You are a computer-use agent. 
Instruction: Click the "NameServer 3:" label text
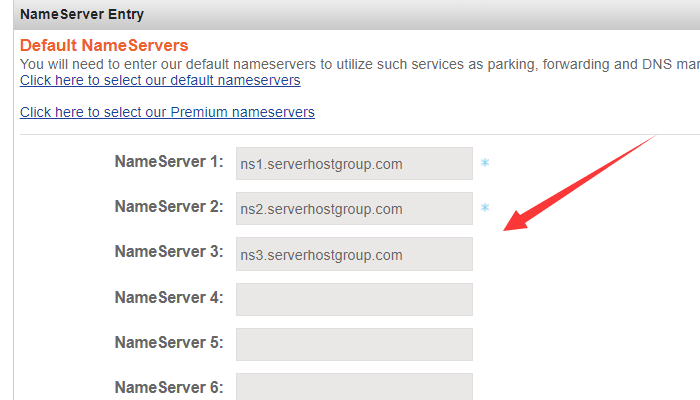coord(169,252)
